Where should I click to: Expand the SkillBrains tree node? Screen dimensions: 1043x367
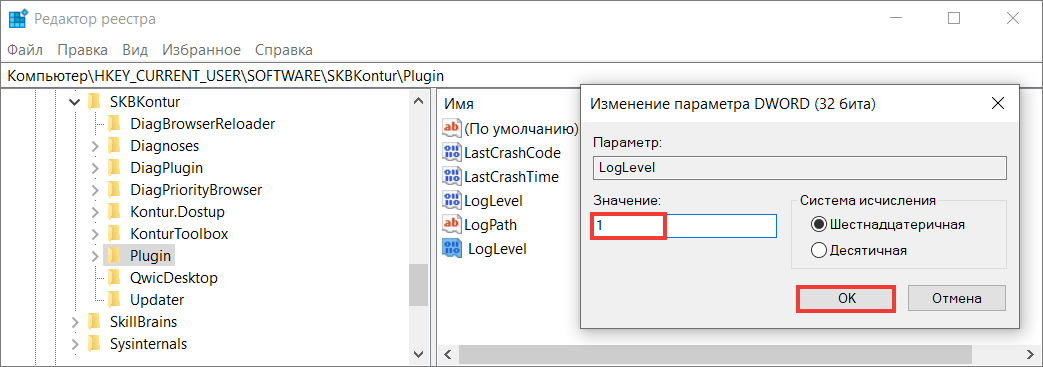[x=74, y=322]
